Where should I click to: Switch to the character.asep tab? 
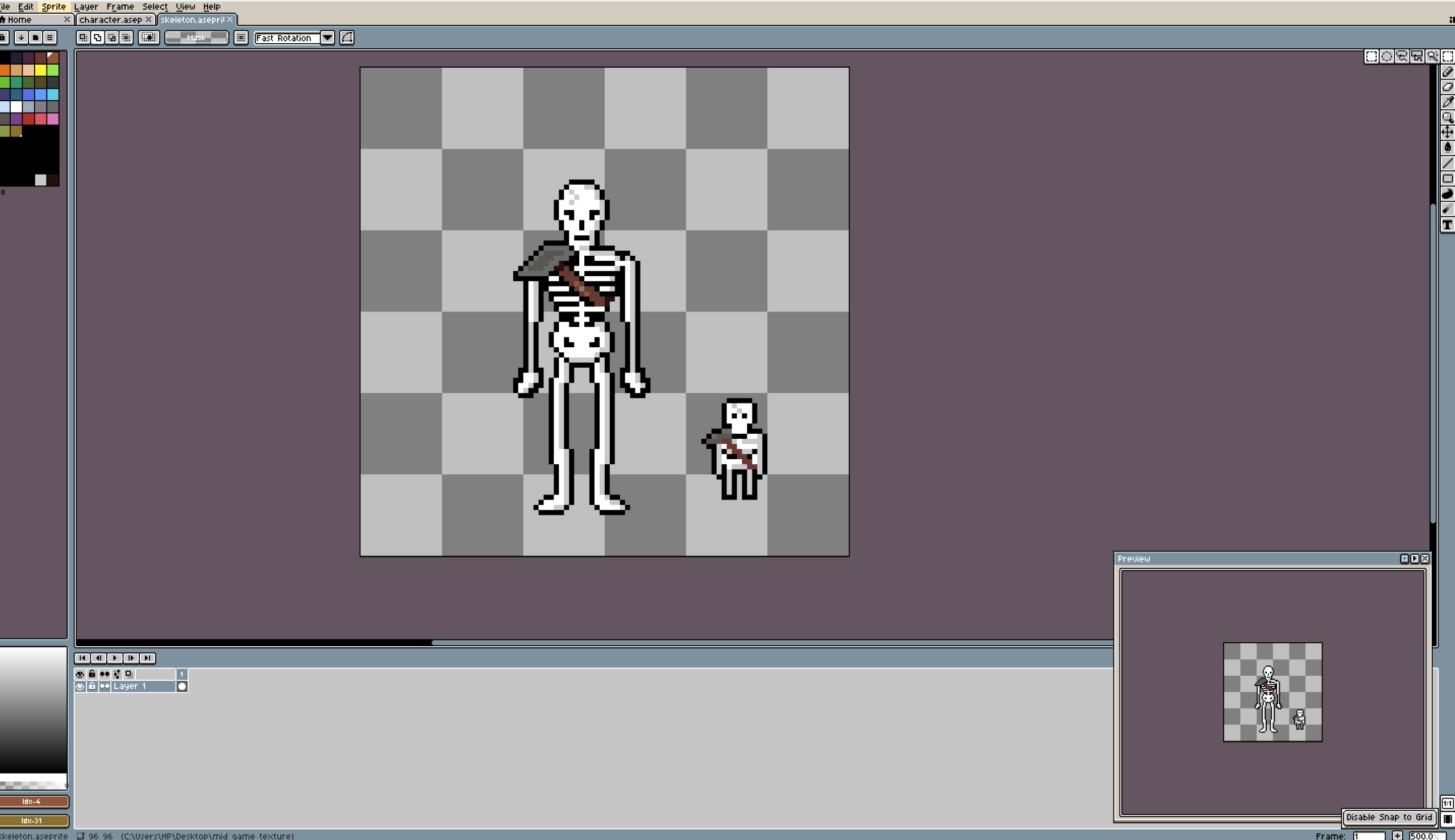coord(111,20)
